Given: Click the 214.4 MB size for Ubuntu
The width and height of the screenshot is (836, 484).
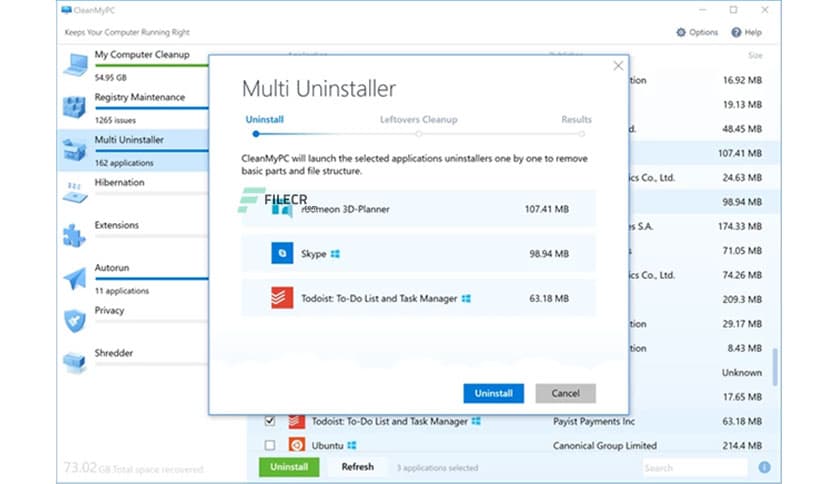Looking at the screenshot, I should 742,445.
